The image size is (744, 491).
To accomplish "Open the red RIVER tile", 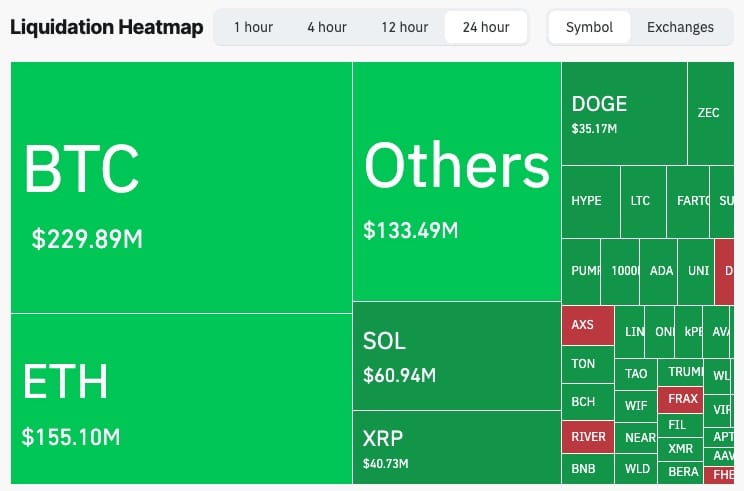I will 587,437.
